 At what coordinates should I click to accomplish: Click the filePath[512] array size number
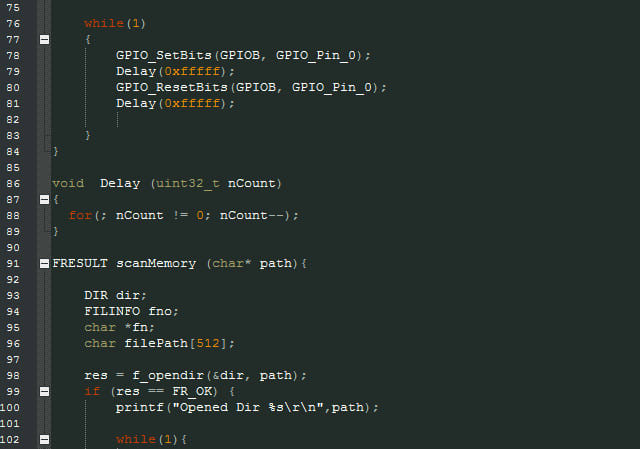[208, 343]
